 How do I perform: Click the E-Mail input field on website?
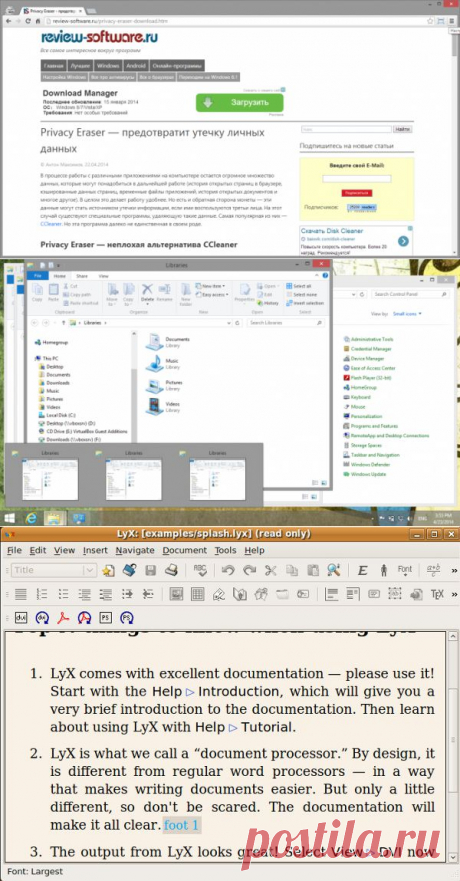pyautogui.click(x=357, y=179)
